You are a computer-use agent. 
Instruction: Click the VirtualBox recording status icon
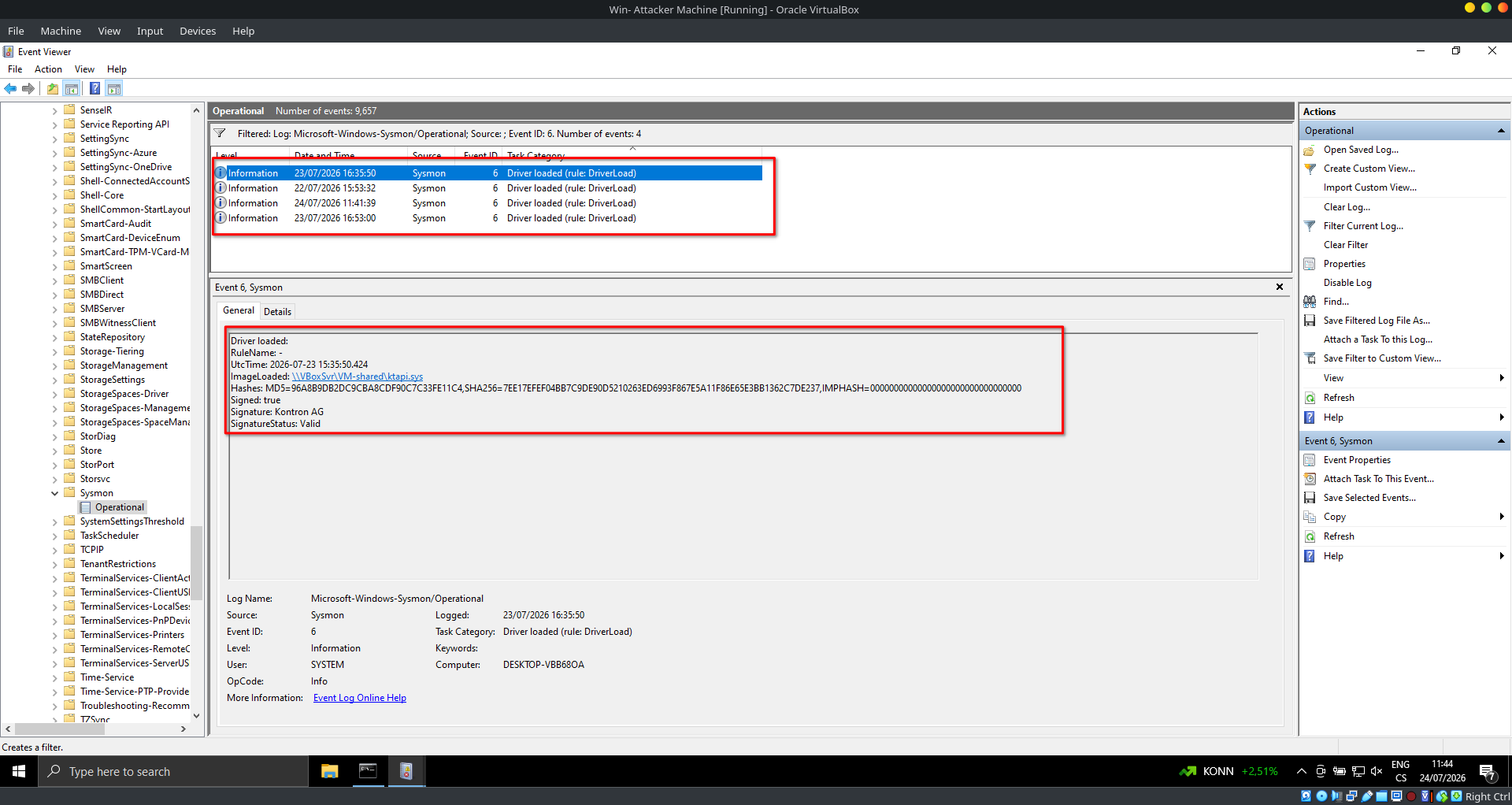click(x=1411, y=796)
